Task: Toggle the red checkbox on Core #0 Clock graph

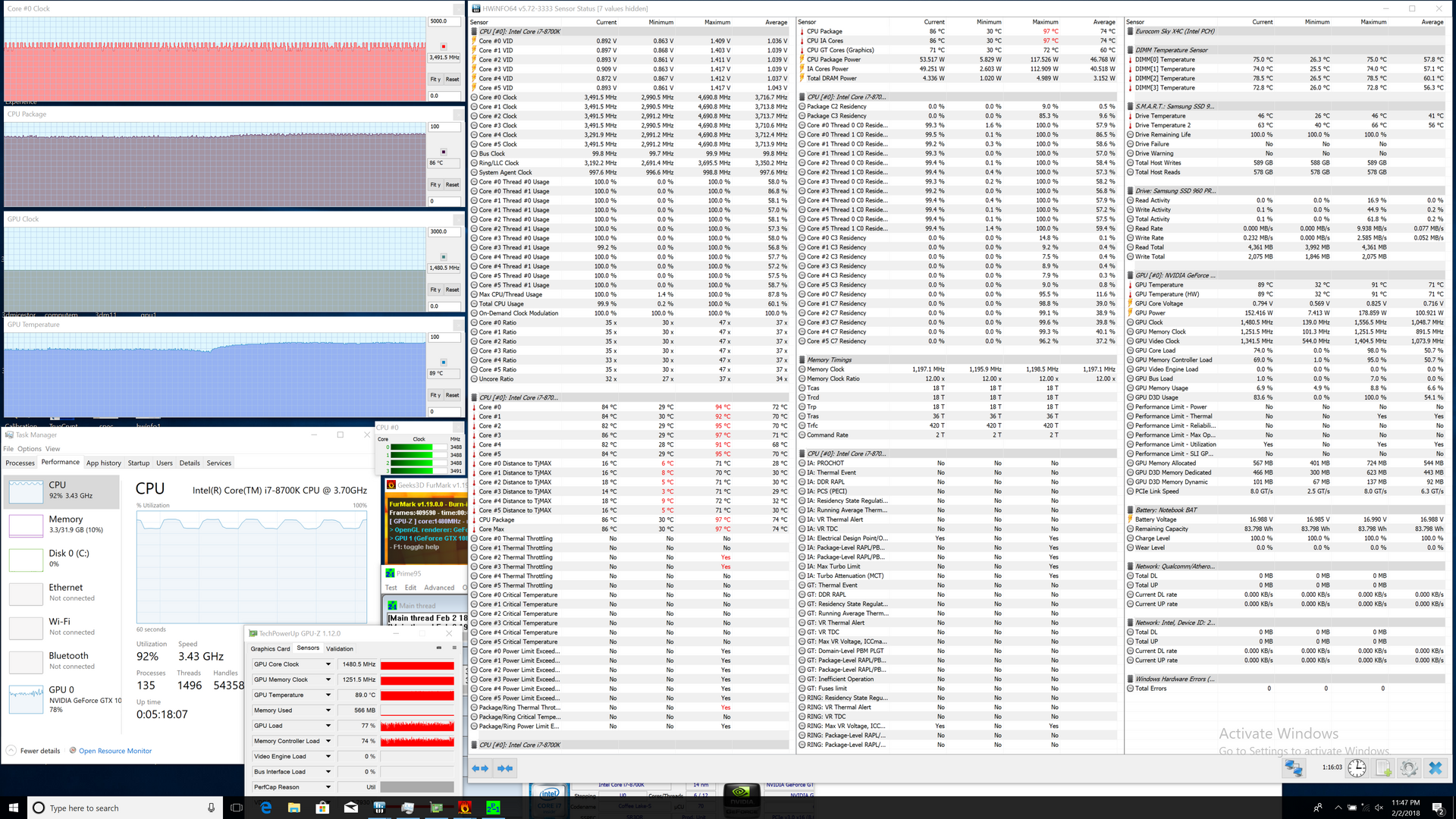Action: pyautogui.click(x=444, y=47)
